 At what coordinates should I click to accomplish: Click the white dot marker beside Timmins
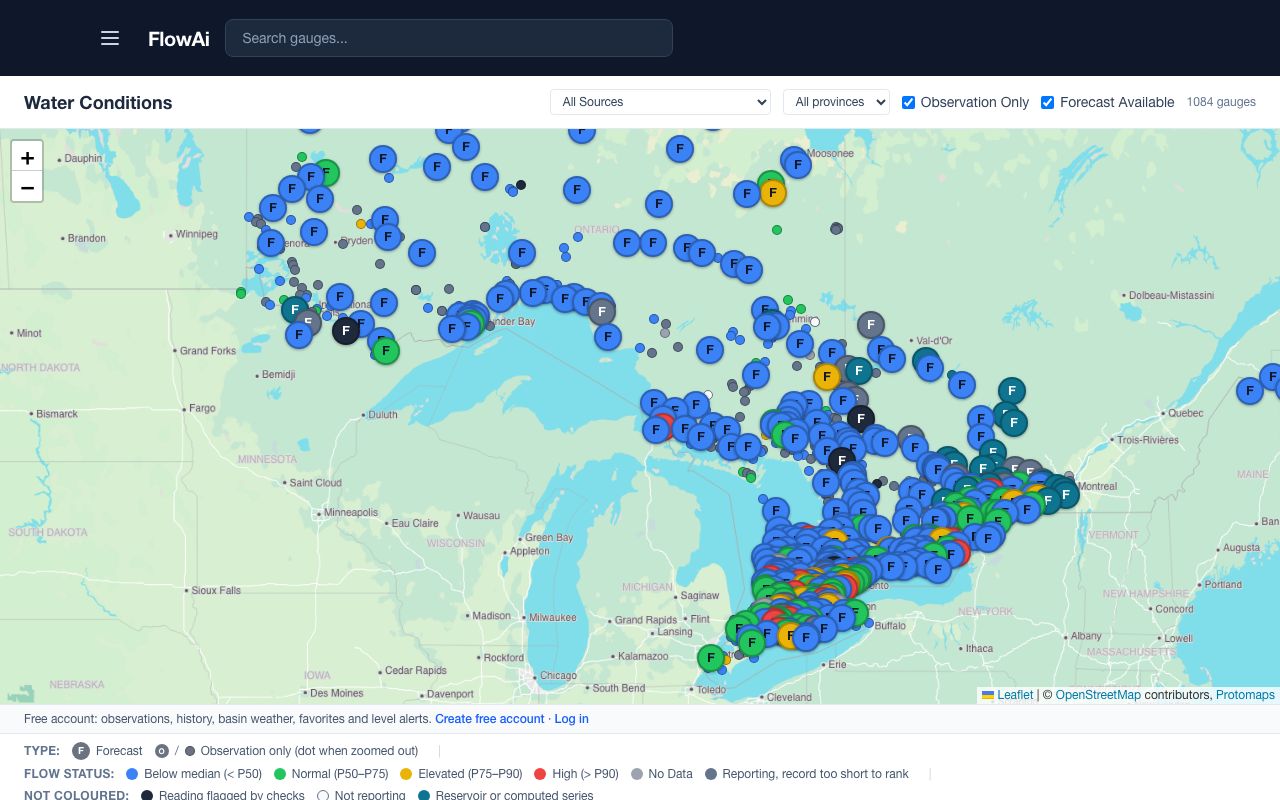tap(815, 322)
